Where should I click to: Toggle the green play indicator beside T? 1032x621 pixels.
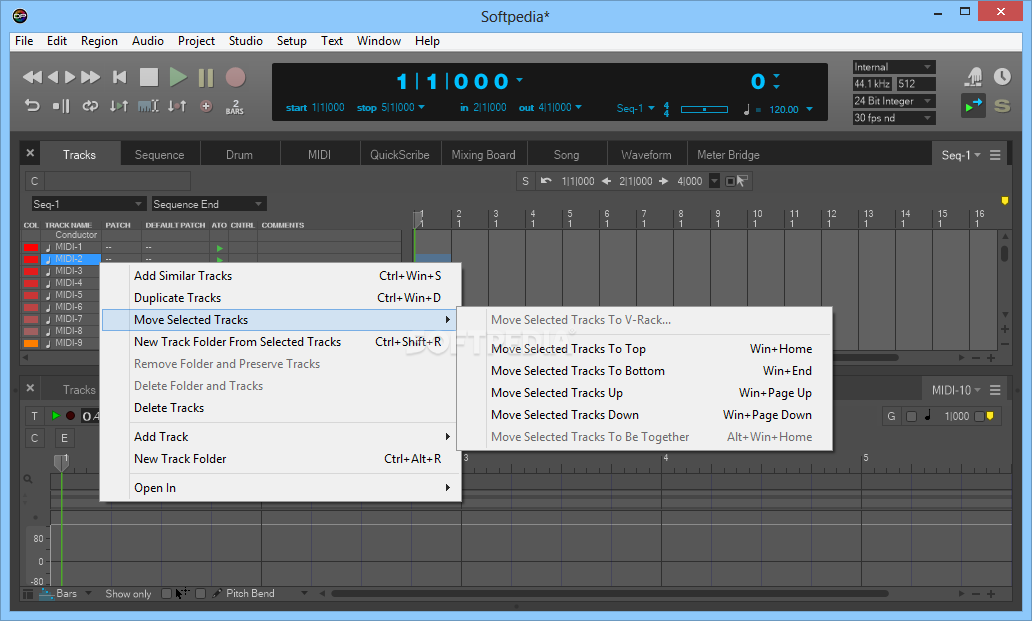point(56,416)
